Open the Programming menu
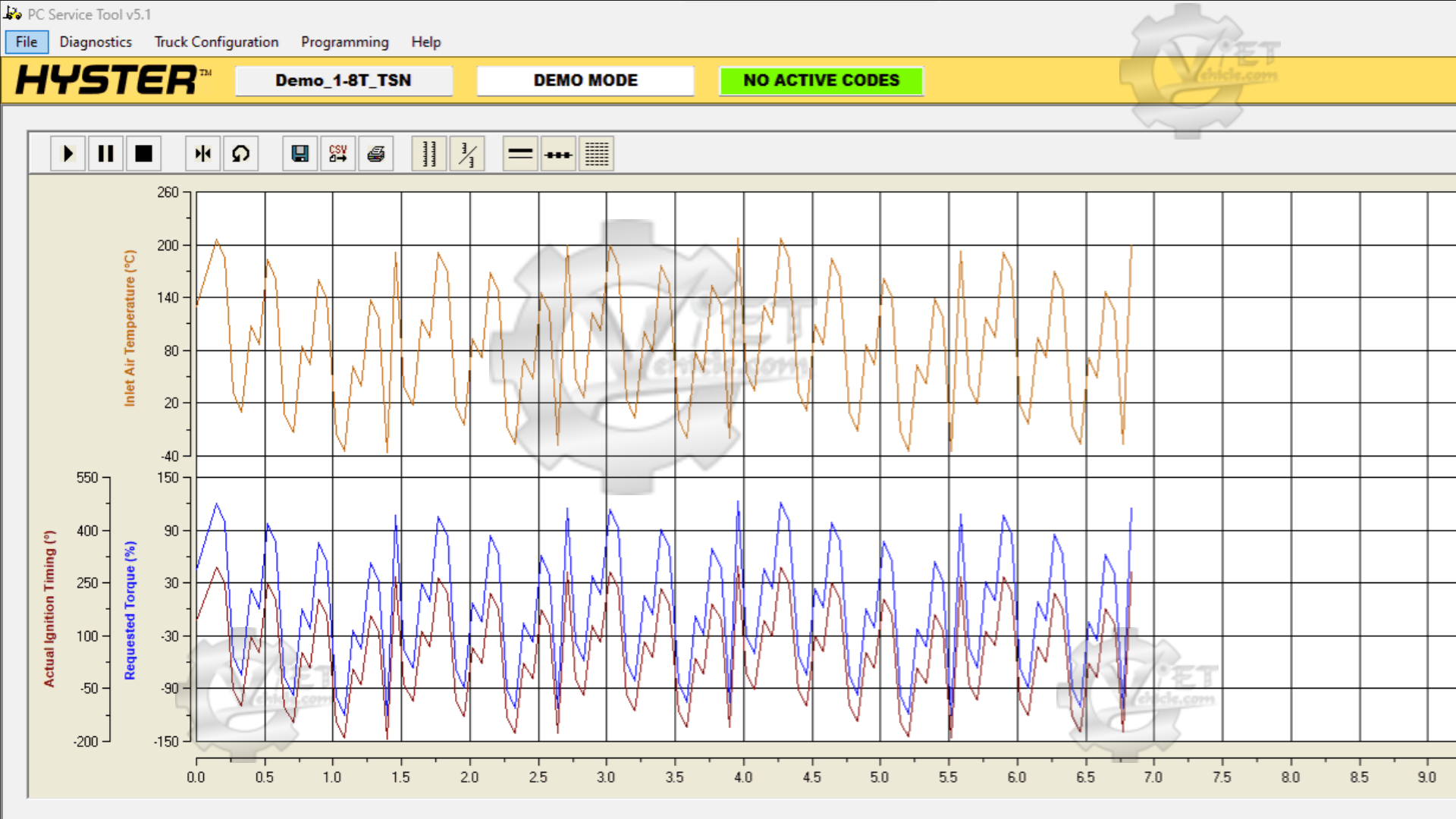 344,42
